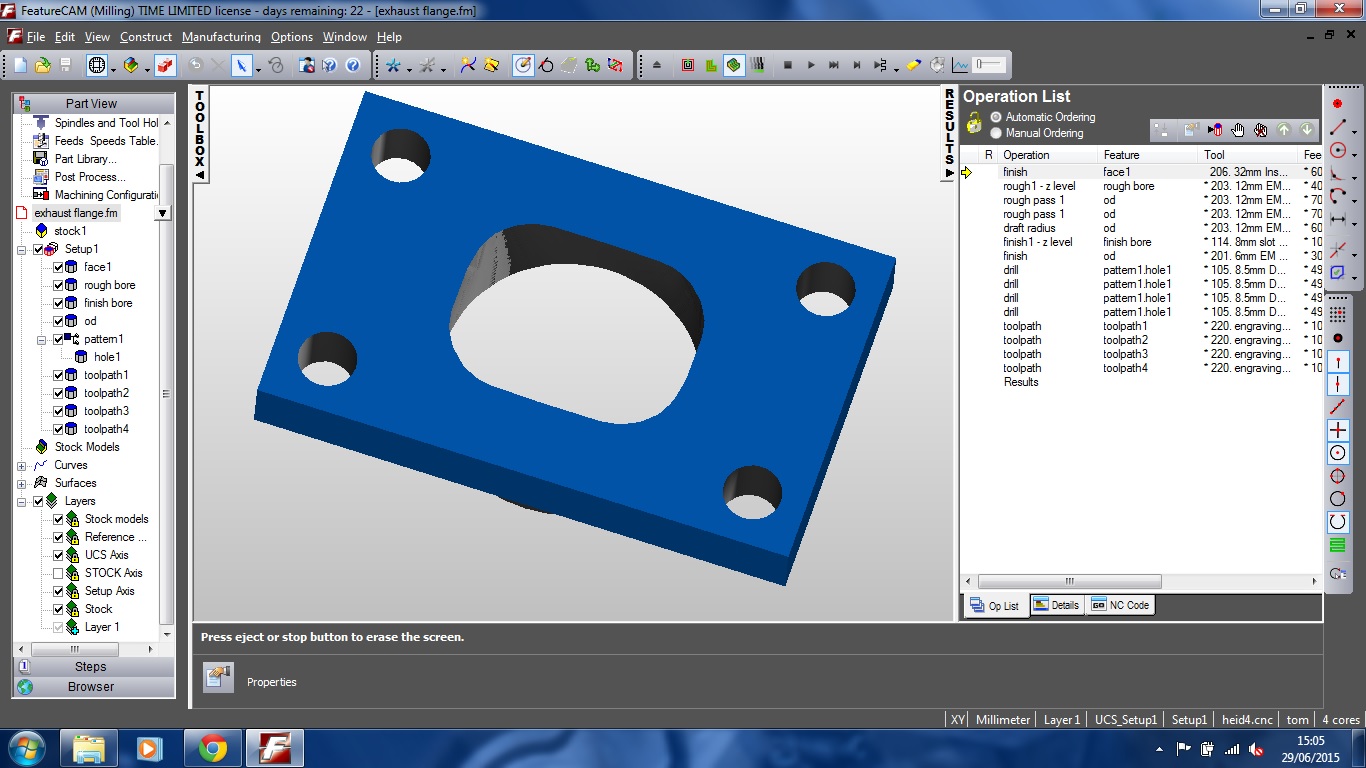The image size is (1366, 768).
Task: Click the blue Help question-mark icon
Action: [353, 65]
